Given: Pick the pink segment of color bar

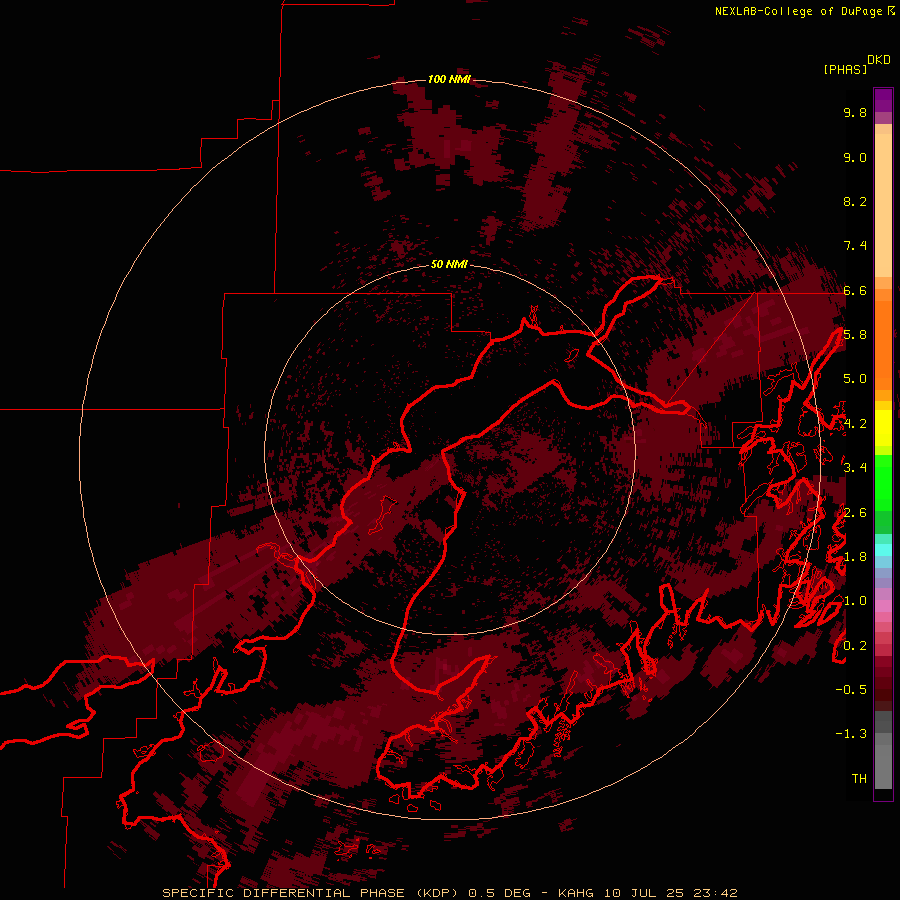Looking at the screenshot, I should click(x=883, y=606).
